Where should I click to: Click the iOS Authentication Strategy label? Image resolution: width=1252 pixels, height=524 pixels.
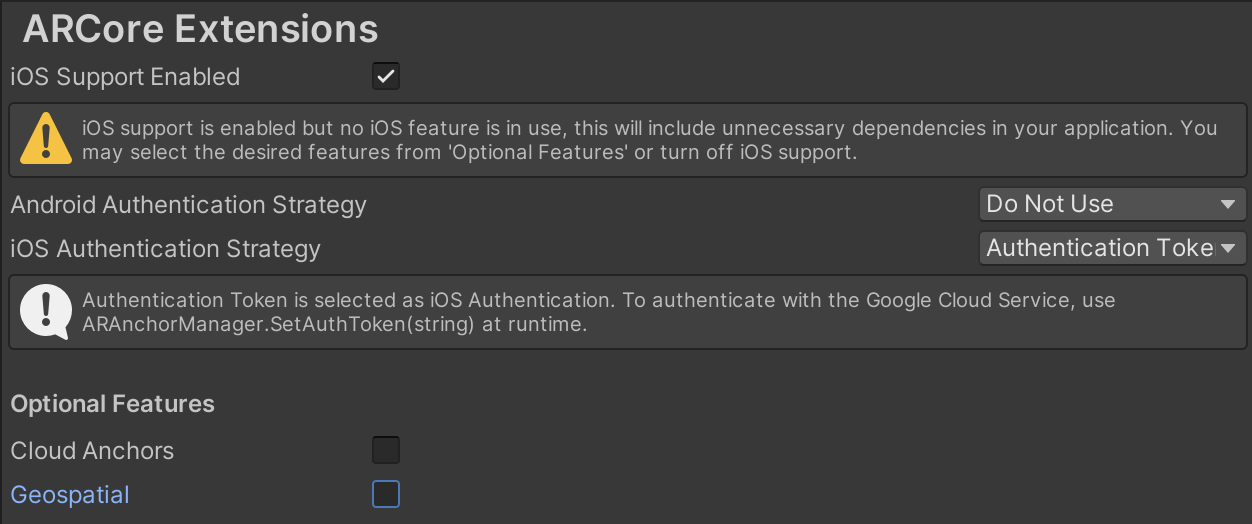pyautogui.click(x=165, y=249)
